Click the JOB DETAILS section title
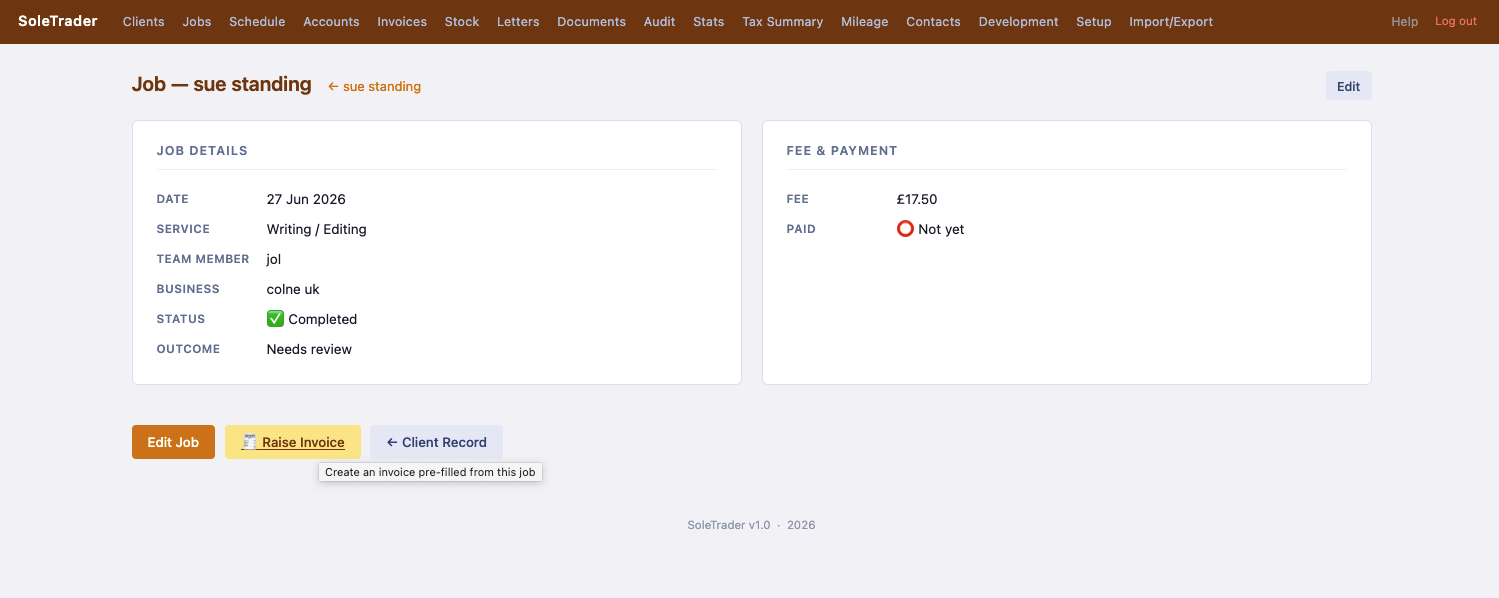The height and width of the screenshot is (598, 1499). pyautogui.click(x=202, y=151)
